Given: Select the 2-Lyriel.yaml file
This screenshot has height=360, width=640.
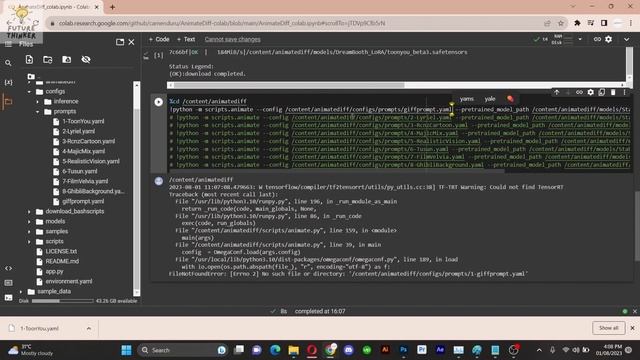Looking at the screenshot, I should [79, 131].
